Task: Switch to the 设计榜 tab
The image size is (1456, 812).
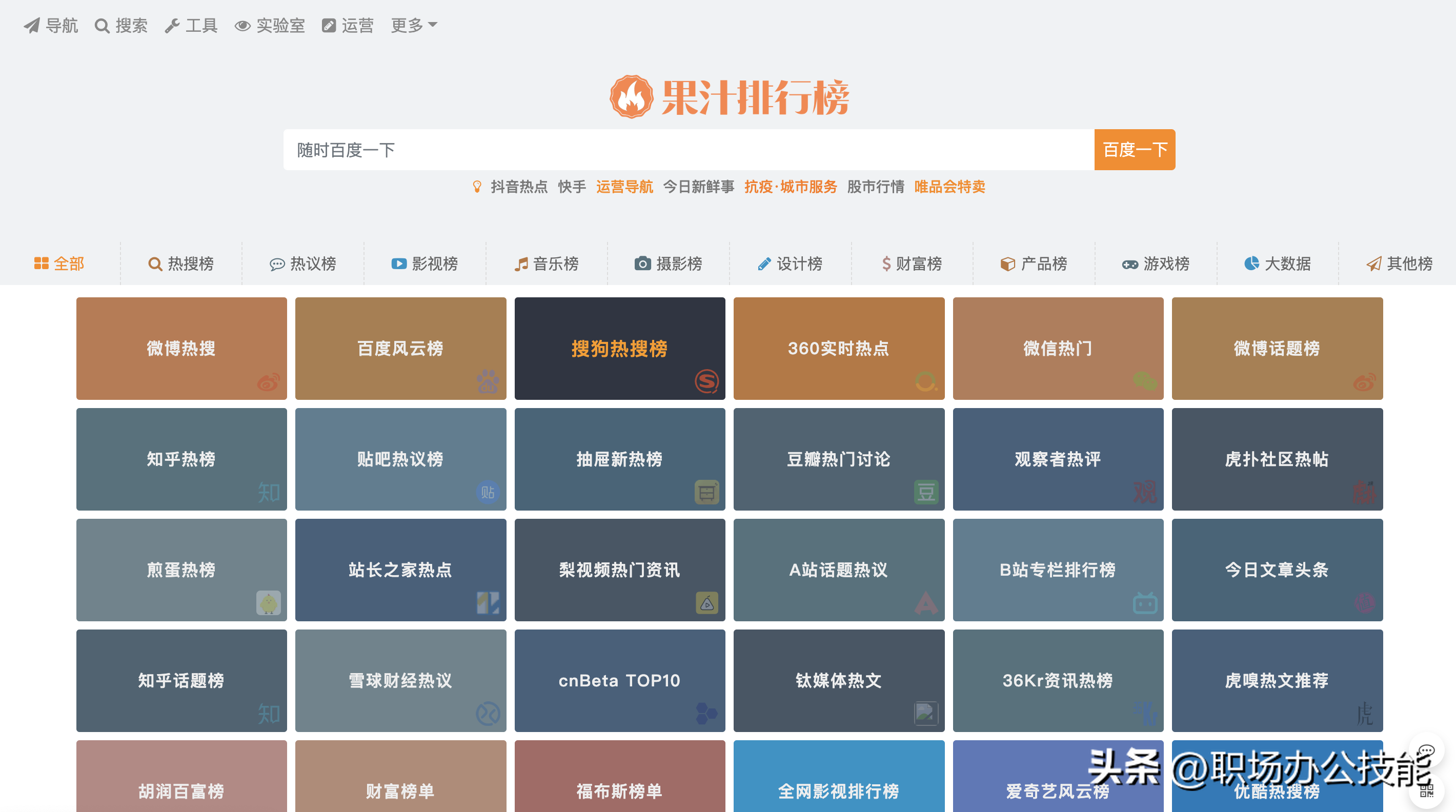Action: 790,264
